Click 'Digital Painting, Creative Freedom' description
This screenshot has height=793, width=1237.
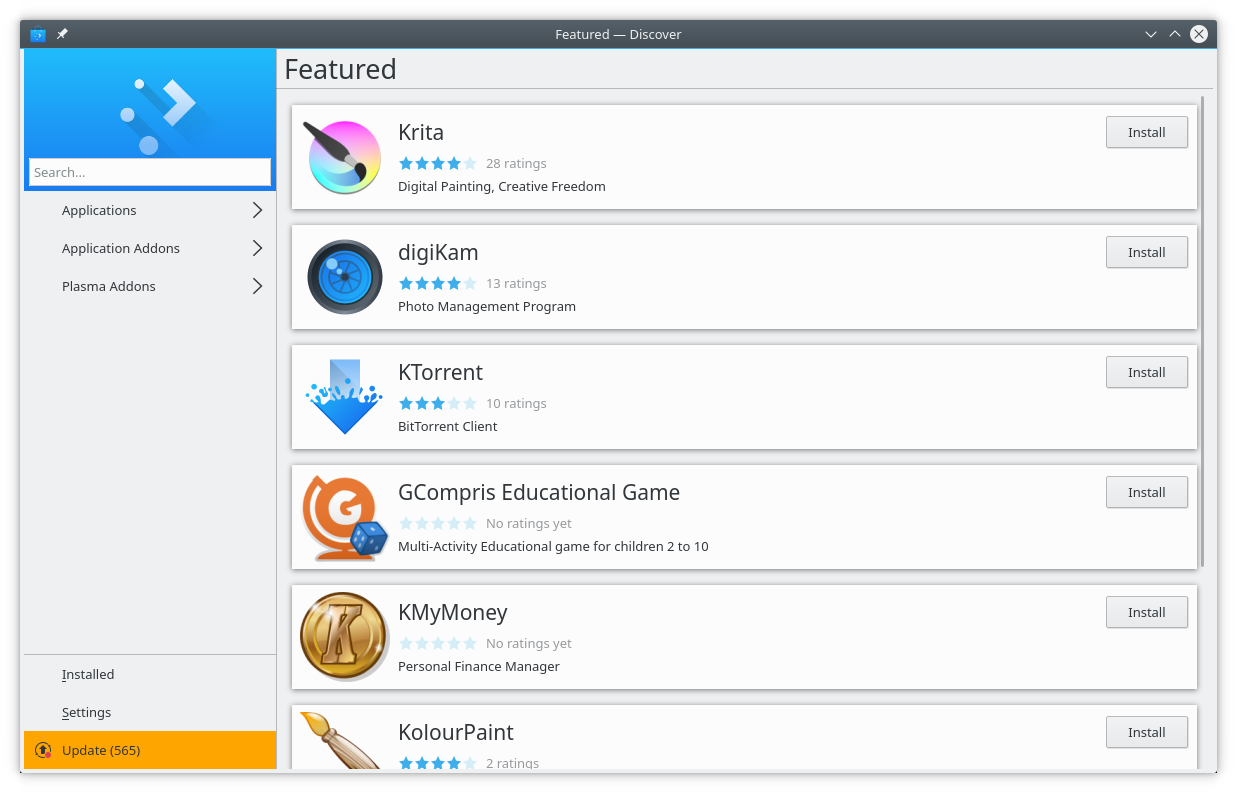click(x=502, y=186)
